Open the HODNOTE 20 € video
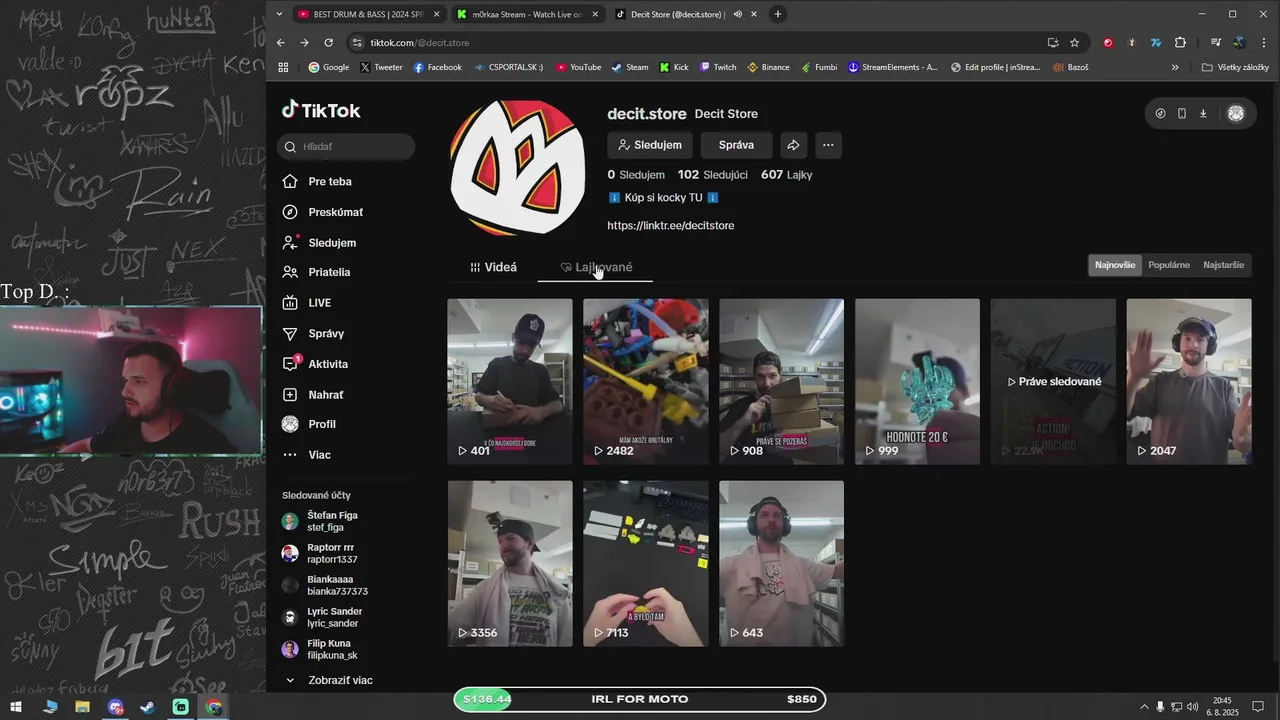This screenshot has height=720, width=1280. (917, 381)
